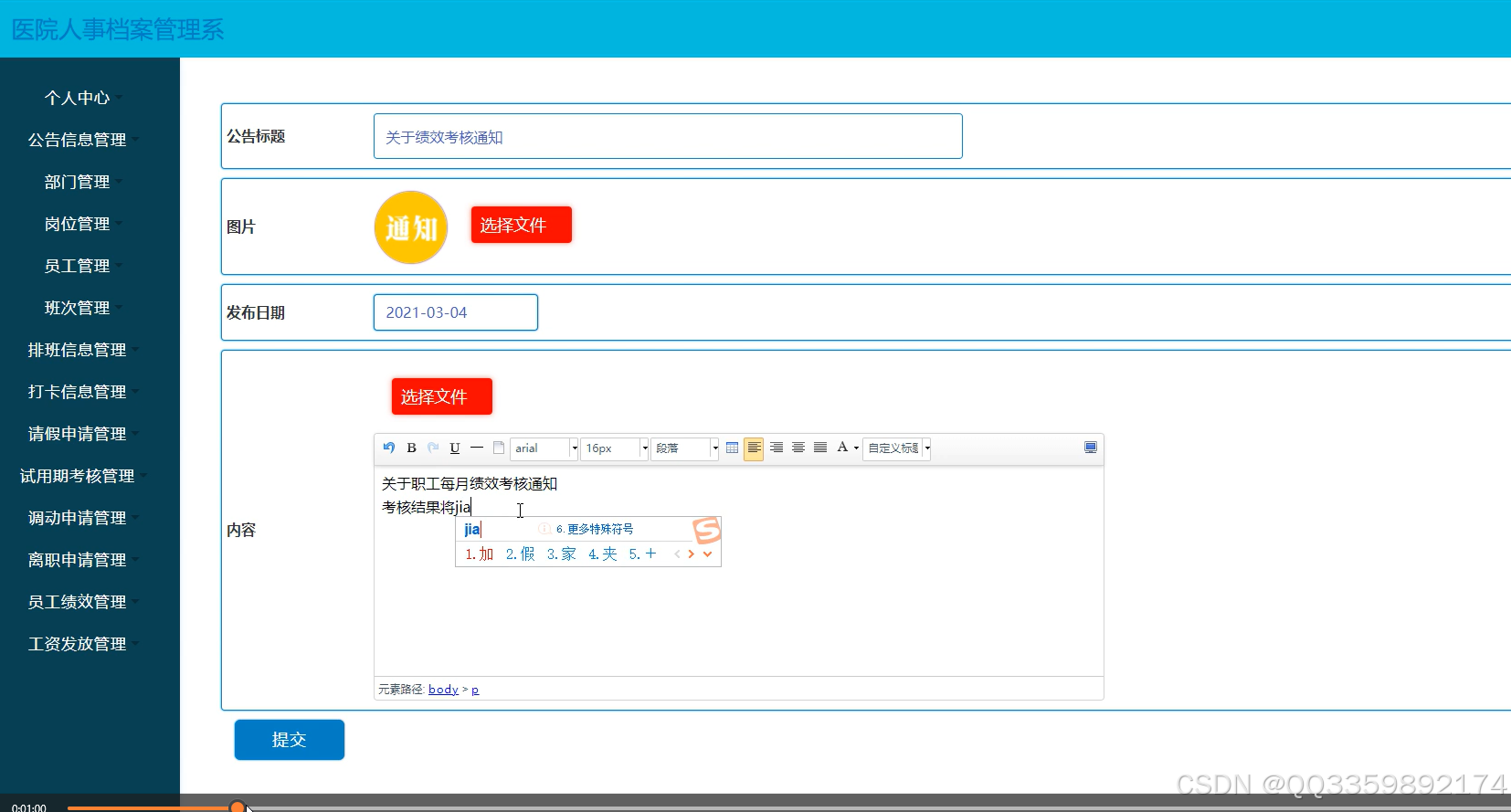1511x812 pixels.
Task: Open 个人中心 sidebar menu
Action: click(78, 98)
